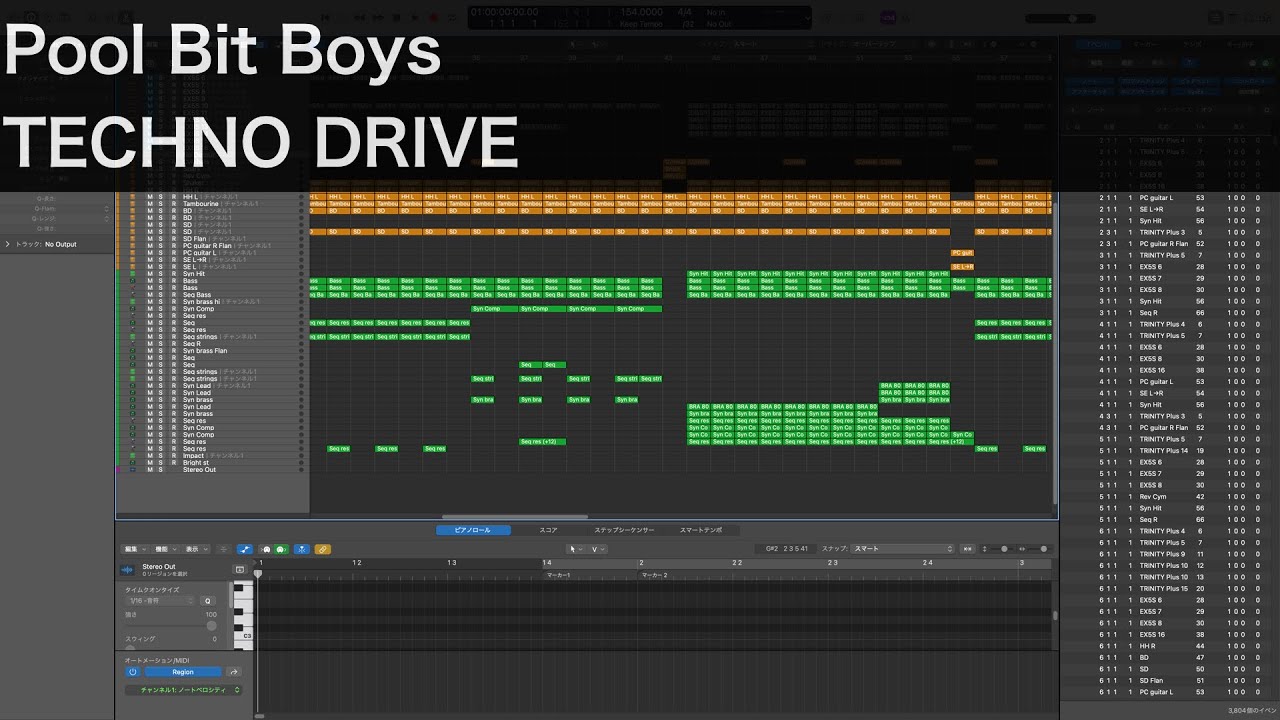The height and width of the screenshot is (720, 1280).
Task: Toggle the automation power button
Action: point(132,672)
